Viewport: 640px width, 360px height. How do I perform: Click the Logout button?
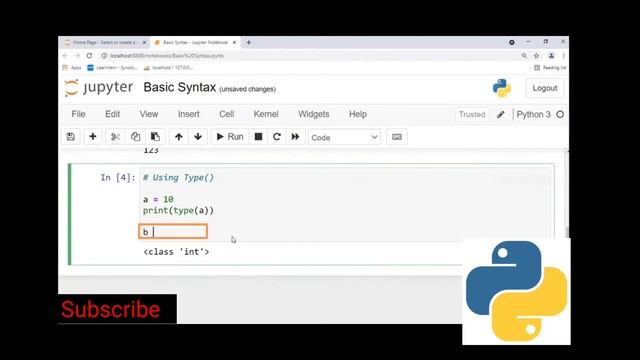[x=544, y=88]
